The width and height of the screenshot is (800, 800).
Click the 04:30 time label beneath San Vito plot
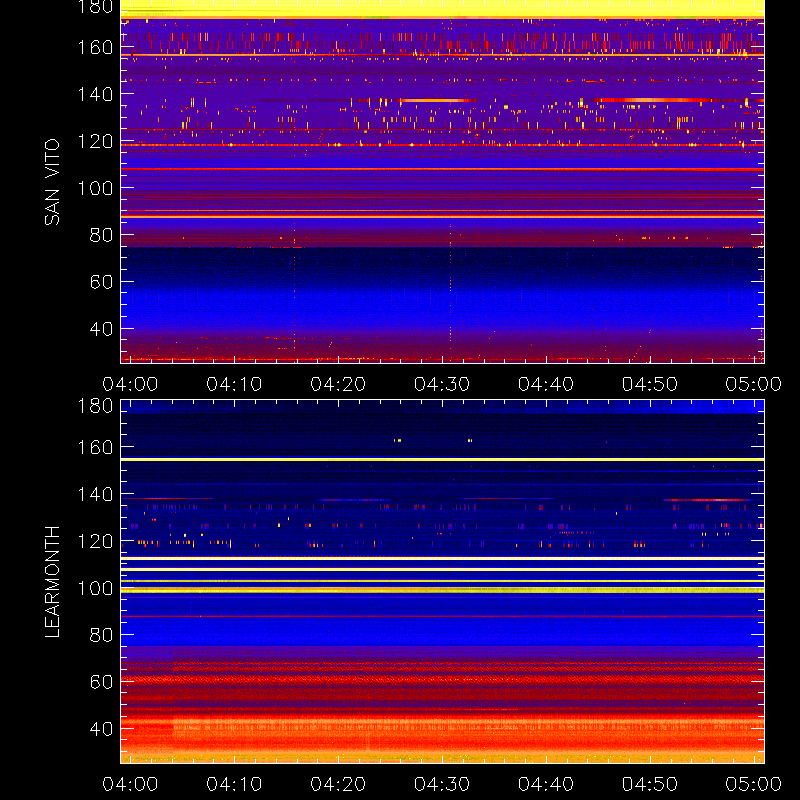pos(442,384)
